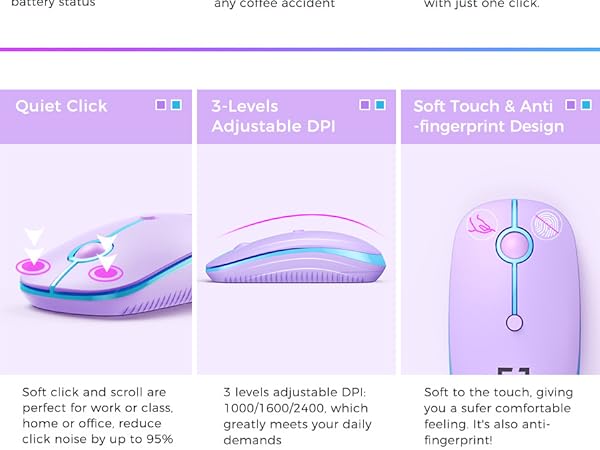The image size is (600, 450).
Task: Click the purple square in Quiet Click header
Action: (x=161, y=105)
